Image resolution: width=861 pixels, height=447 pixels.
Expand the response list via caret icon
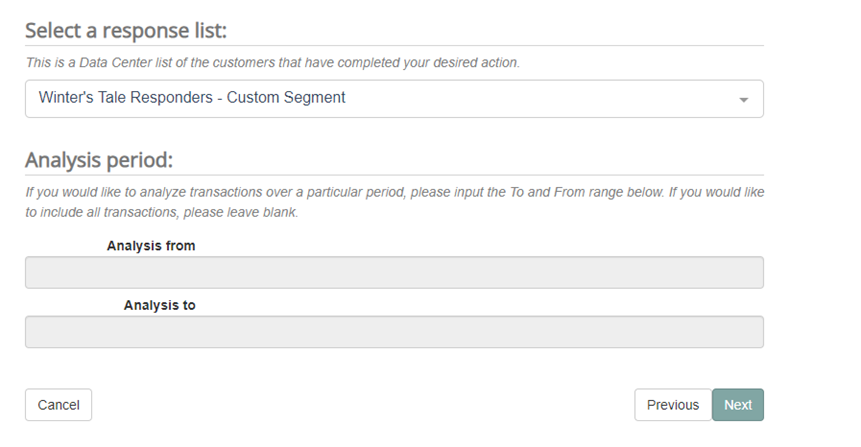(742, 100)
